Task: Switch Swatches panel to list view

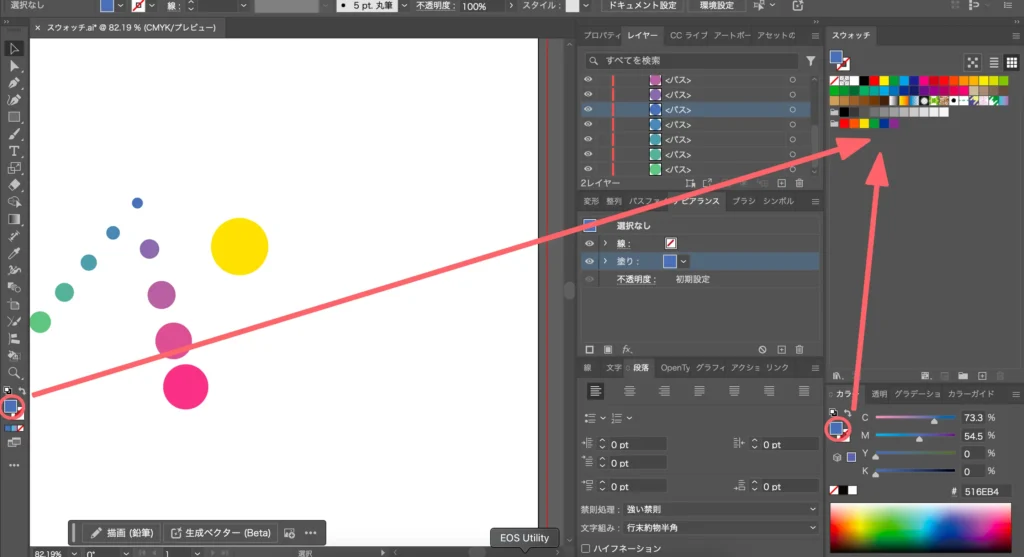Action: tap(994, 62)
